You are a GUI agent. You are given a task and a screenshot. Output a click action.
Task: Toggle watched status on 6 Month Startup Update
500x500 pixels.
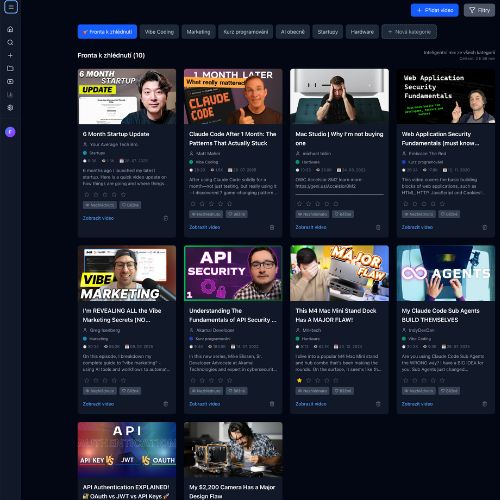pos(100,205)
